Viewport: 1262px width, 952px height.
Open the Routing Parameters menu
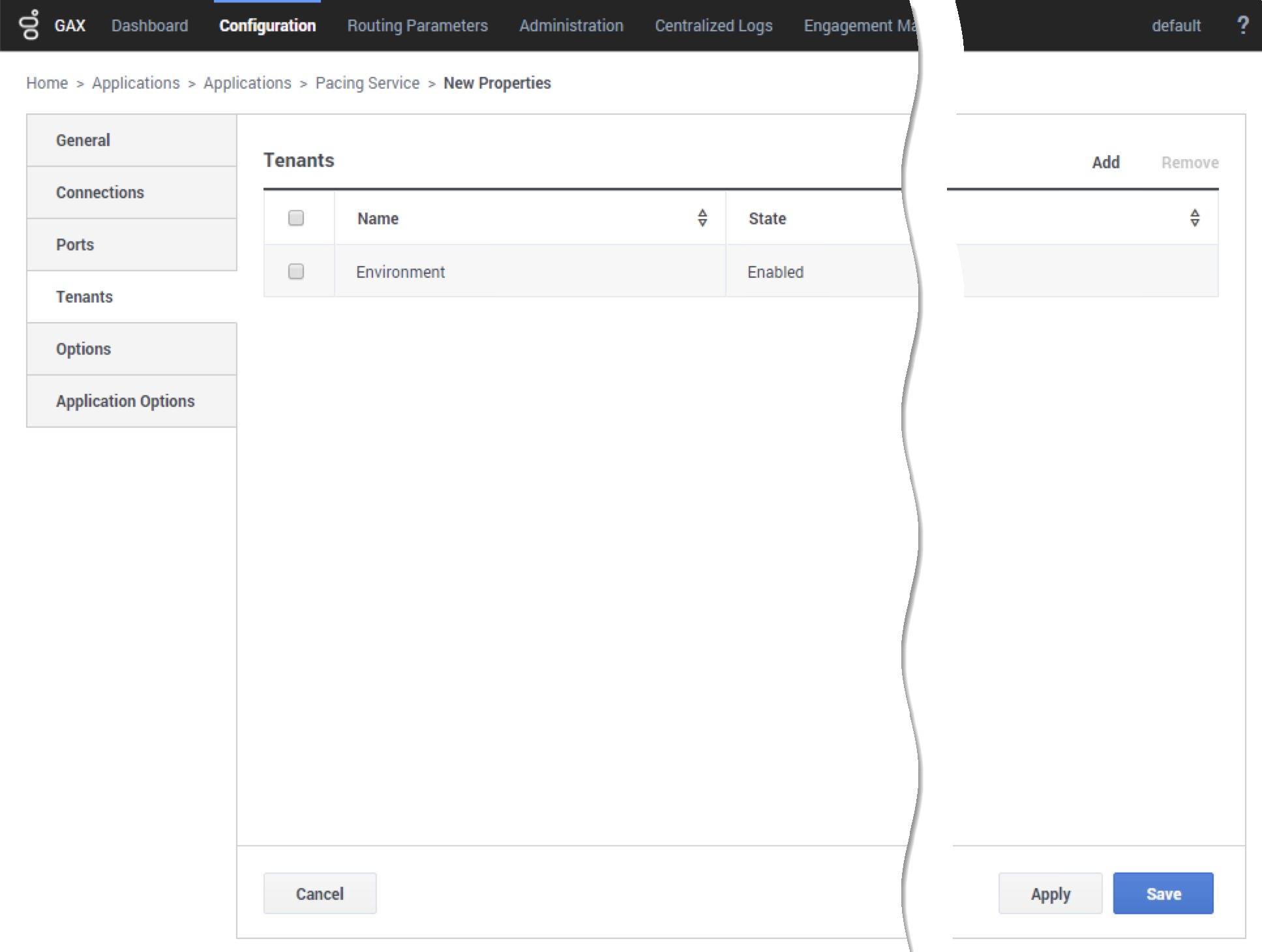tap(417, 25)
